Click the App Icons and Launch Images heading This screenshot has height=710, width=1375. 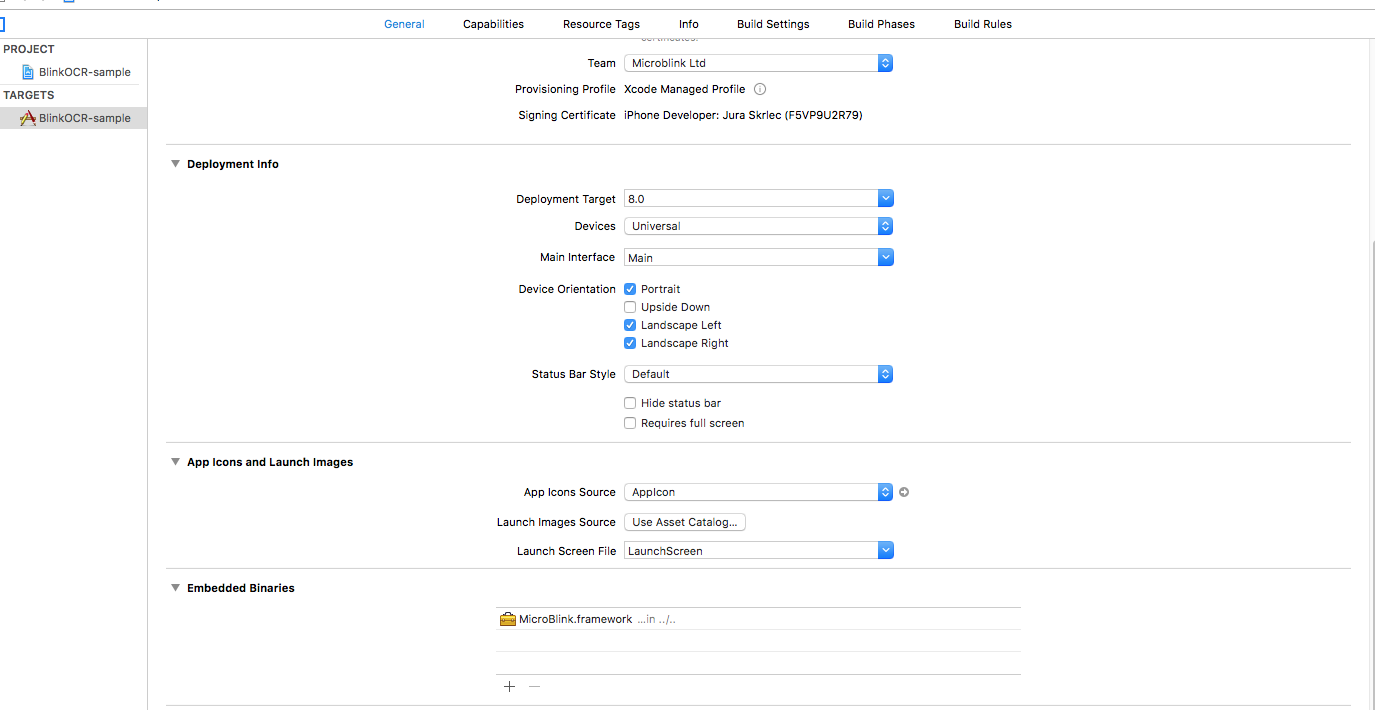[x=270, y=462]
